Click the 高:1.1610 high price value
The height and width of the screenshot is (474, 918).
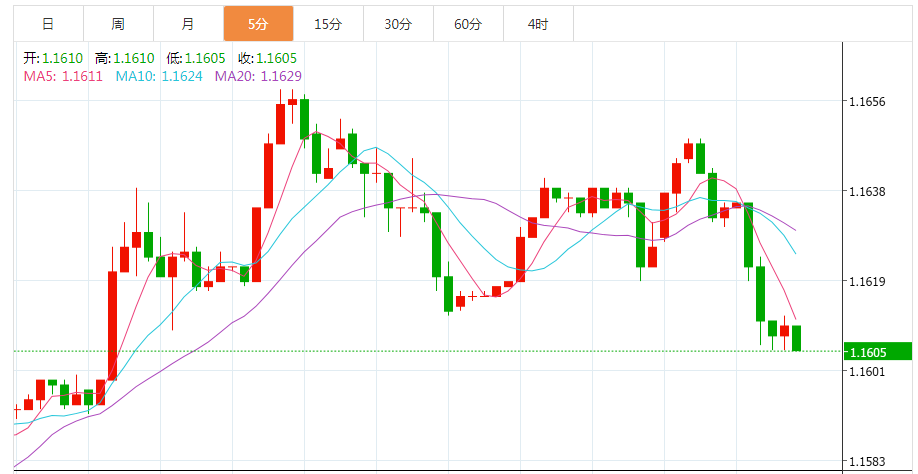pyautogui.click(x=125, y=58)
